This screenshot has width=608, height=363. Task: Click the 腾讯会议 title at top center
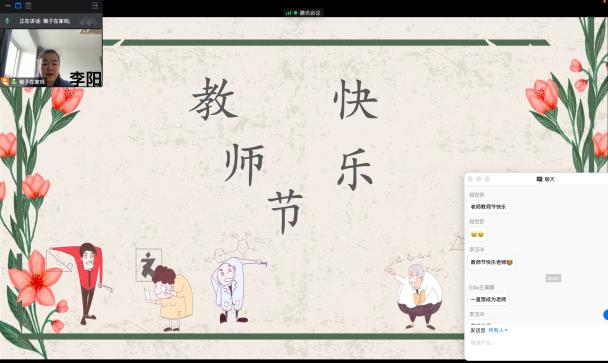(x=310, y=13)
